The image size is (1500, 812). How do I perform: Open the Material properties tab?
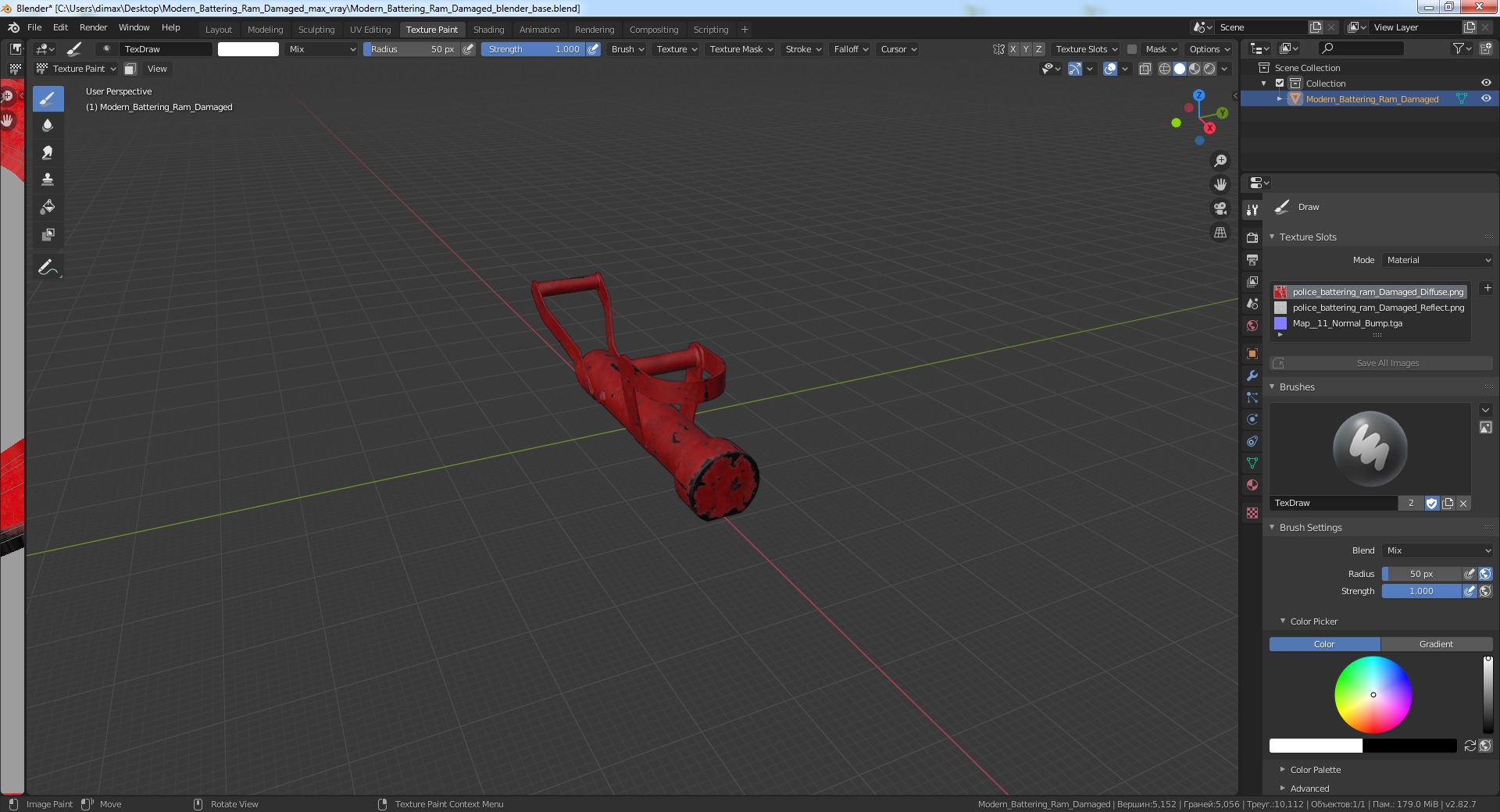pyautogui.click(x=1252, y=485)
